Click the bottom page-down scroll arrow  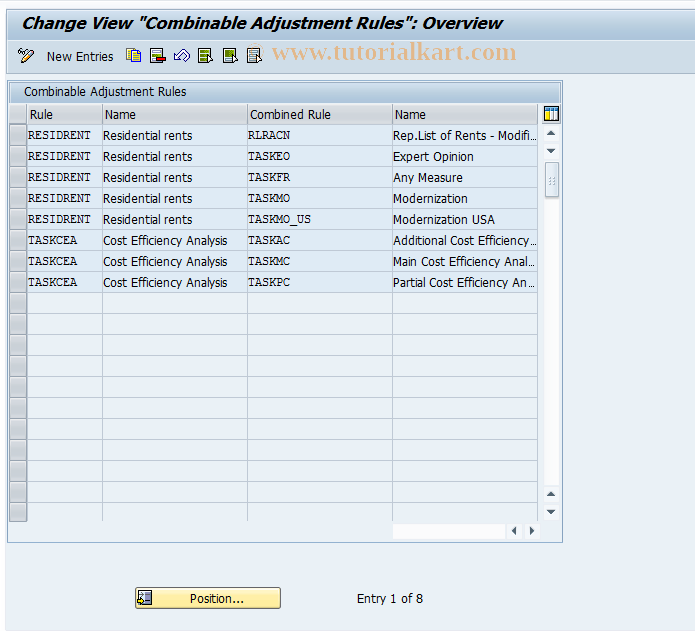point(551,512)
